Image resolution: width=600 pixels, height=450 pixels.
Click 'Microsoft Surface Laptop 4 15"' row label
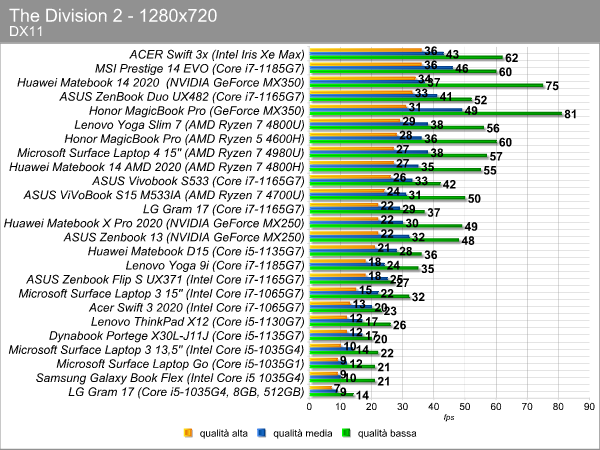coord(161,153)
